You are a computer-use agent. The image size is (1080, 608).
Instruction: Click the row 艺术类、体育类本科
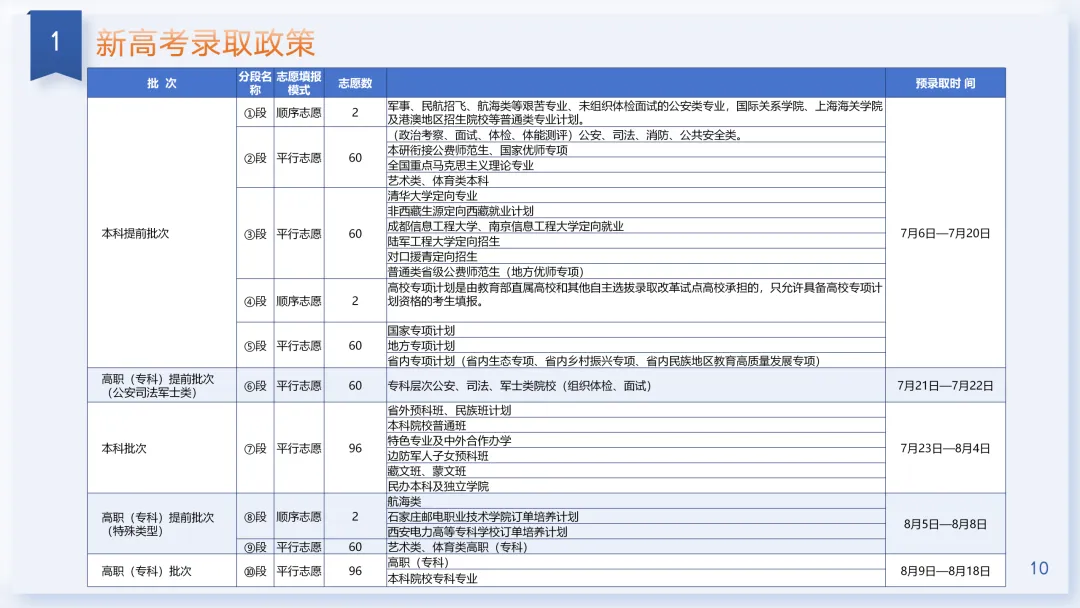coord(636,180)
